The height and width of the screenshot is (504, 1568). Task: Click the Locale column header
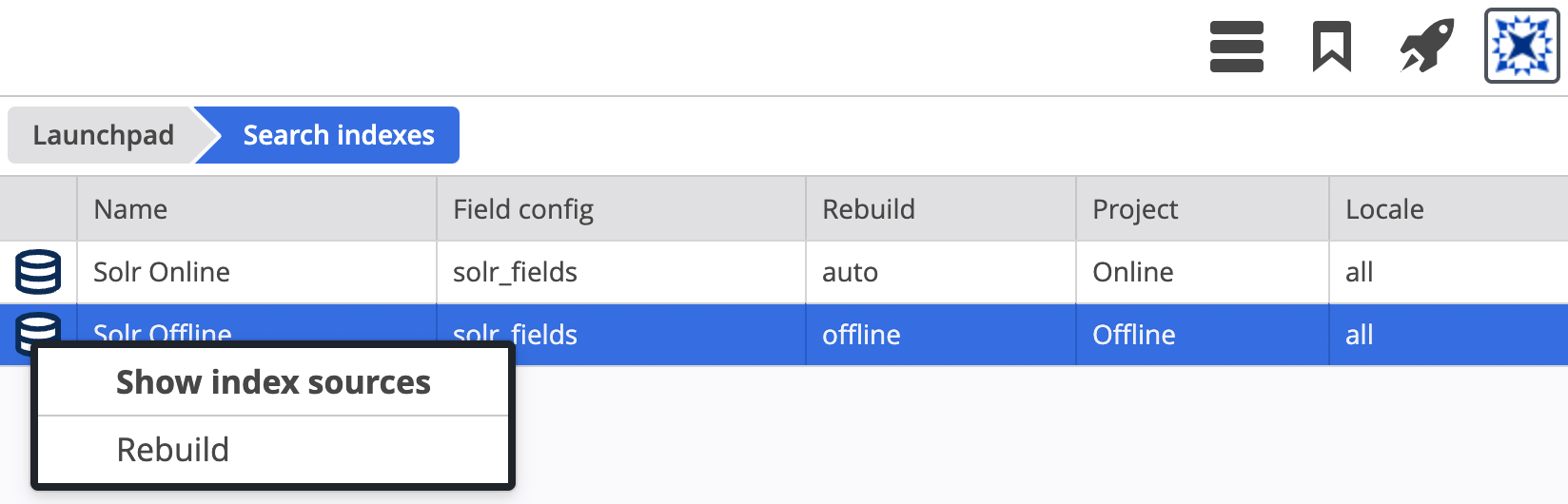[1384, 209]
